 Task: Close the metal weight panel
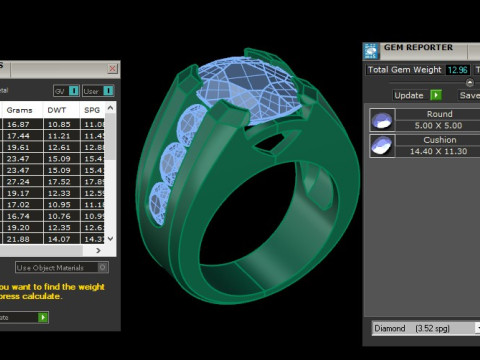tap(113, 69)
